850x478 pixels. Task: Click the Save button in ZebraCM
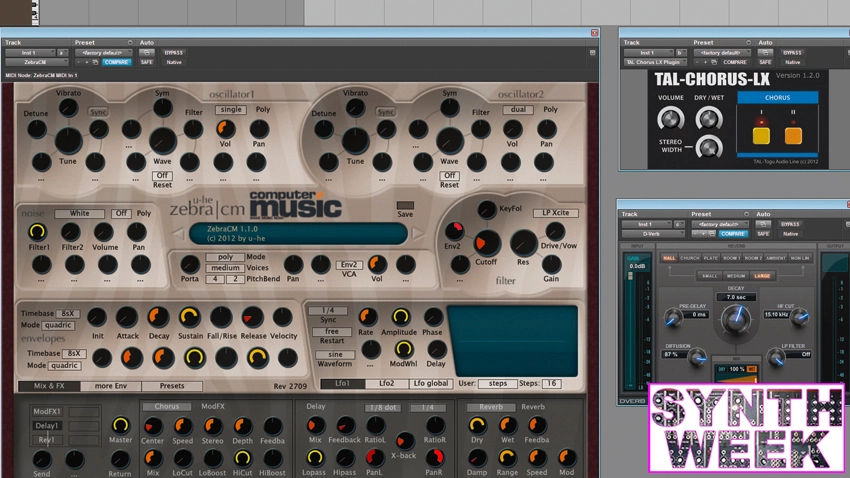(405, 206)
